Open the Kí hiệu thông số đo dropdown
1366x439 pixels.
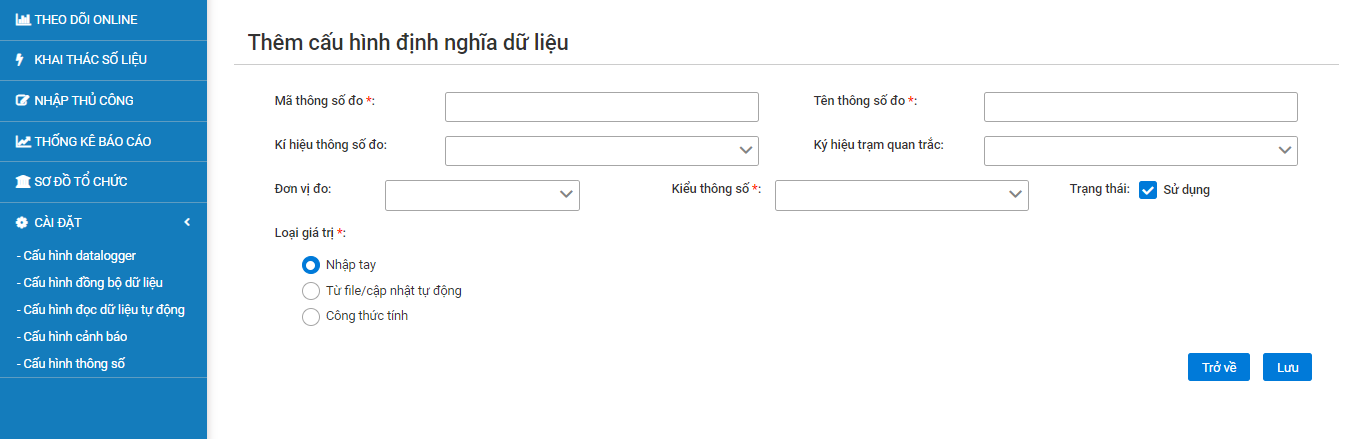[x=601, y=150]
